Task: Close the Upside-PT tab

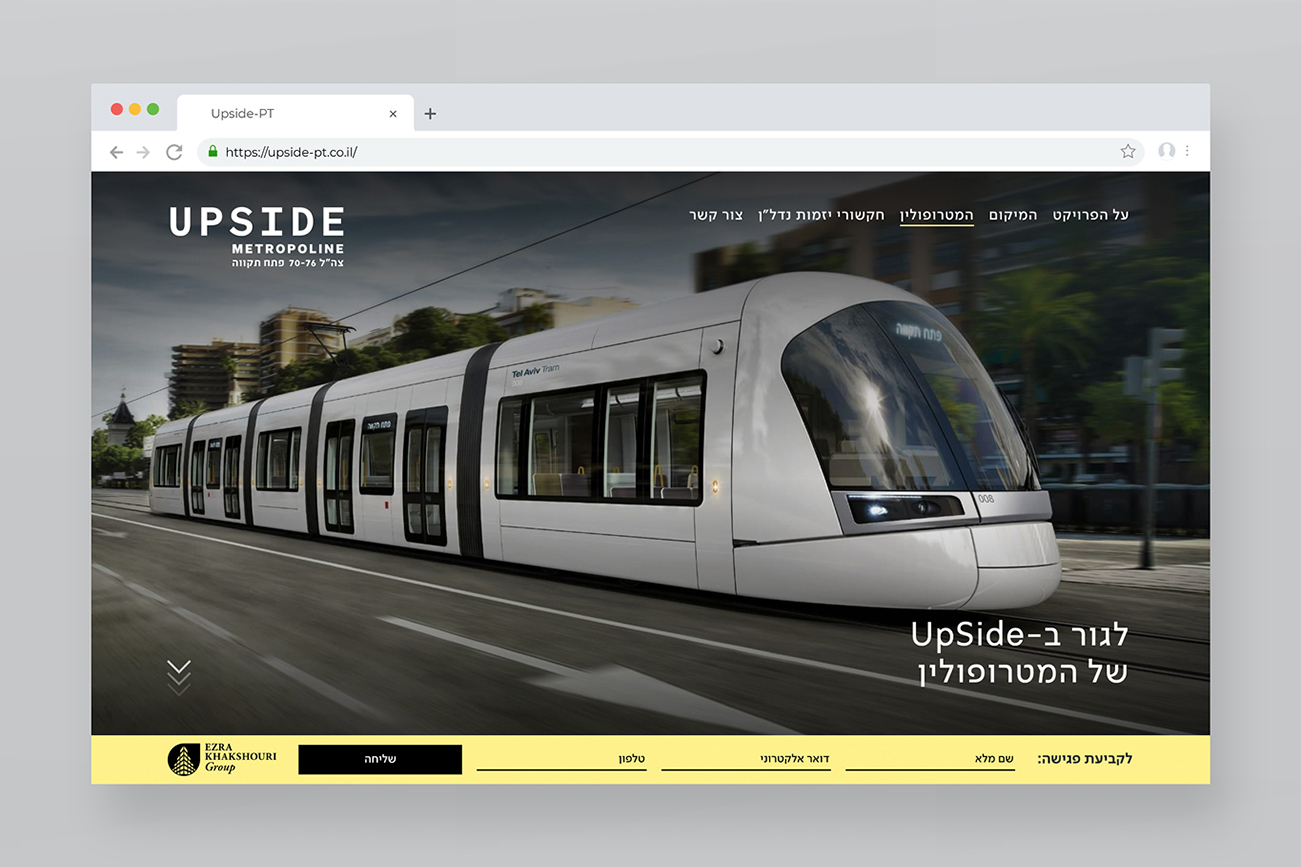Action: 393,114
